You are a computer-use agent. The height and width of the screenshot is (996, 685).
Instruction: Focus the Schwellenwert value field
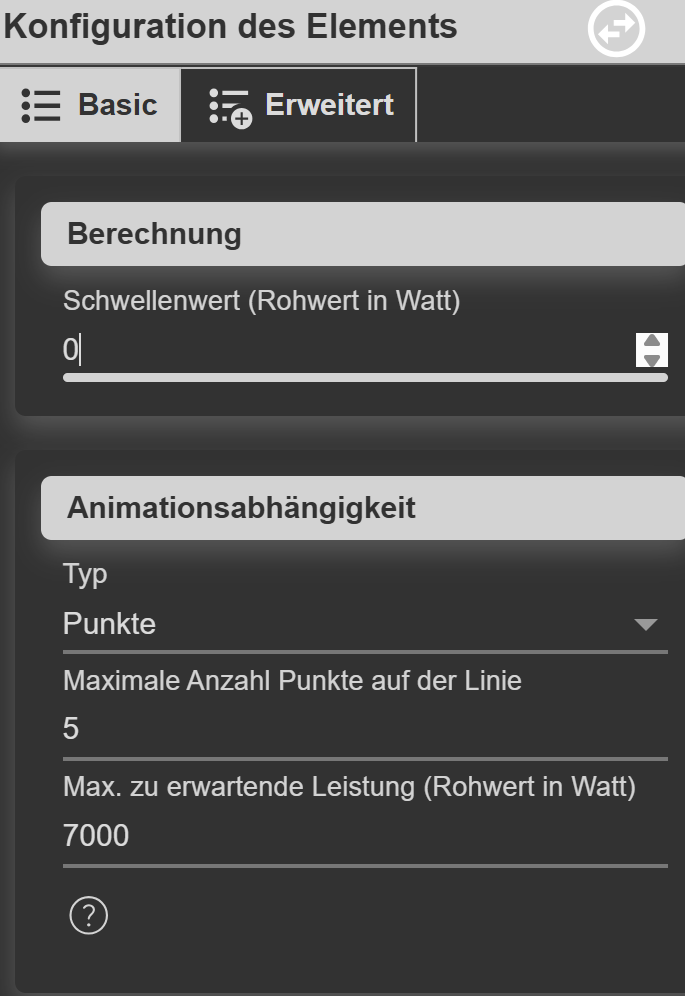pos(340,350)
